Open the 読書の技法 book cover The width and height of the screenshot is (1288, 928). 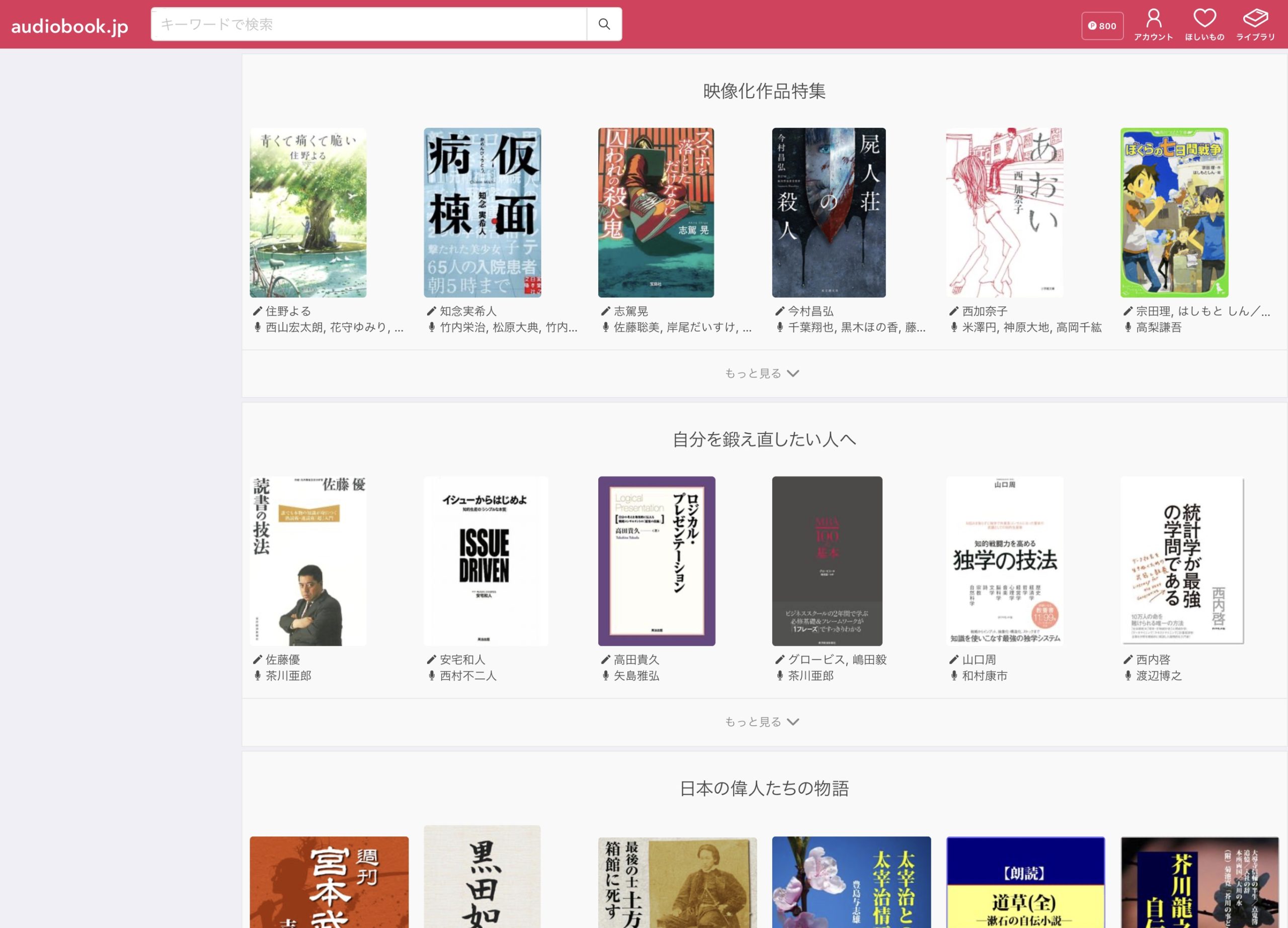tap(308, 561)
